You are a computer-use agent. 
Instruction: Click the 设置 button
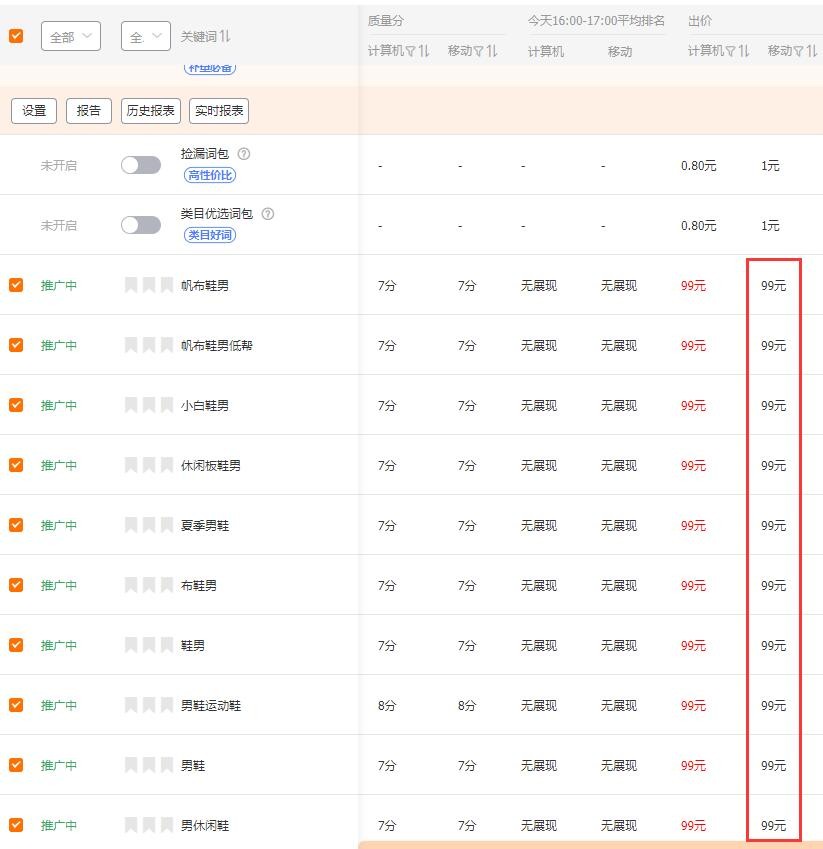(x=33, y=111)
